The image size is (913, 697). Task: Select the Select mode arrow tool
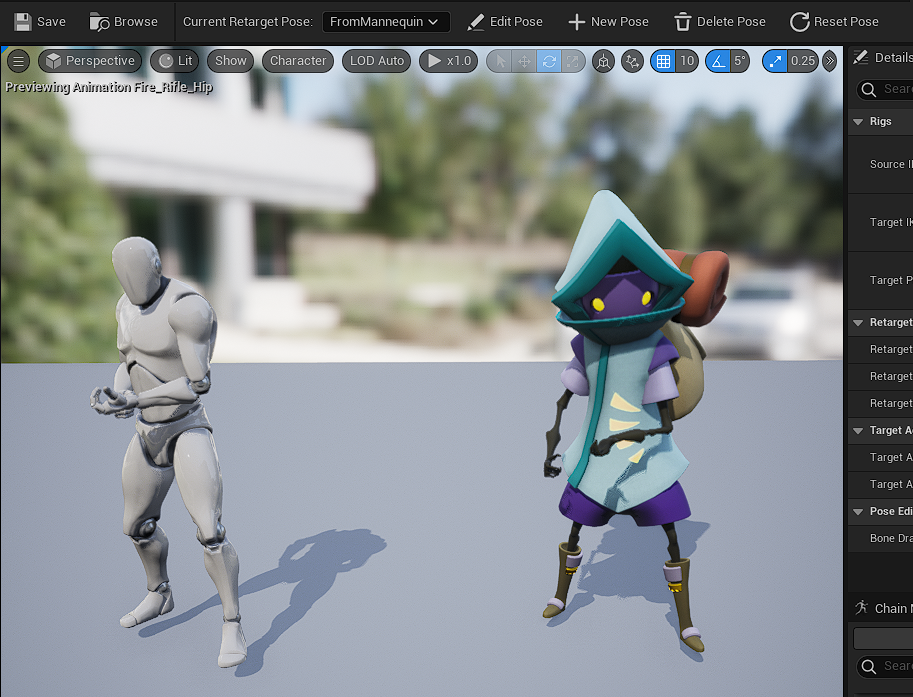click(x=500, y=61)
